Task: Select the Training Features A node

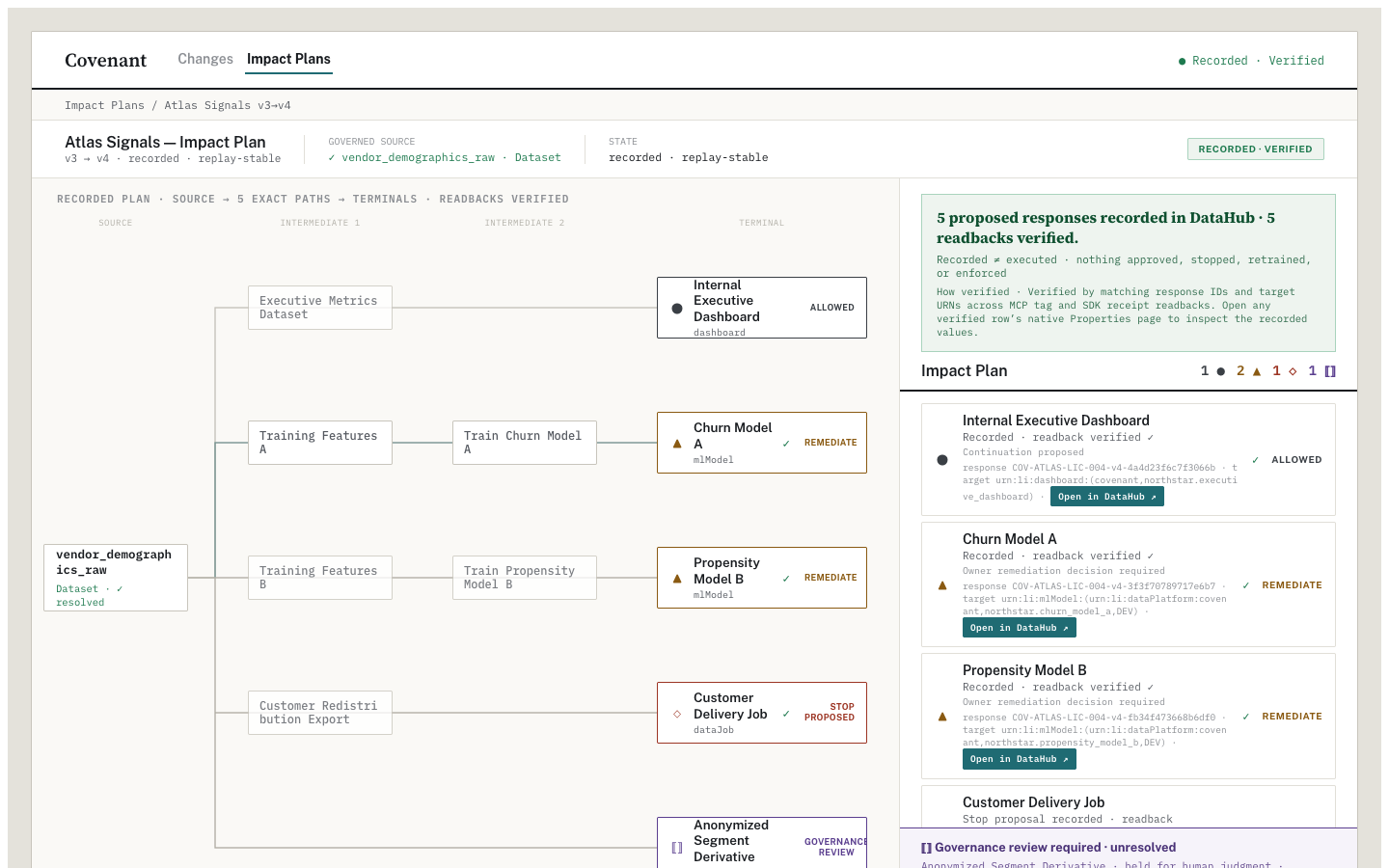Action: pyautogui.click(x=320, y=443)
